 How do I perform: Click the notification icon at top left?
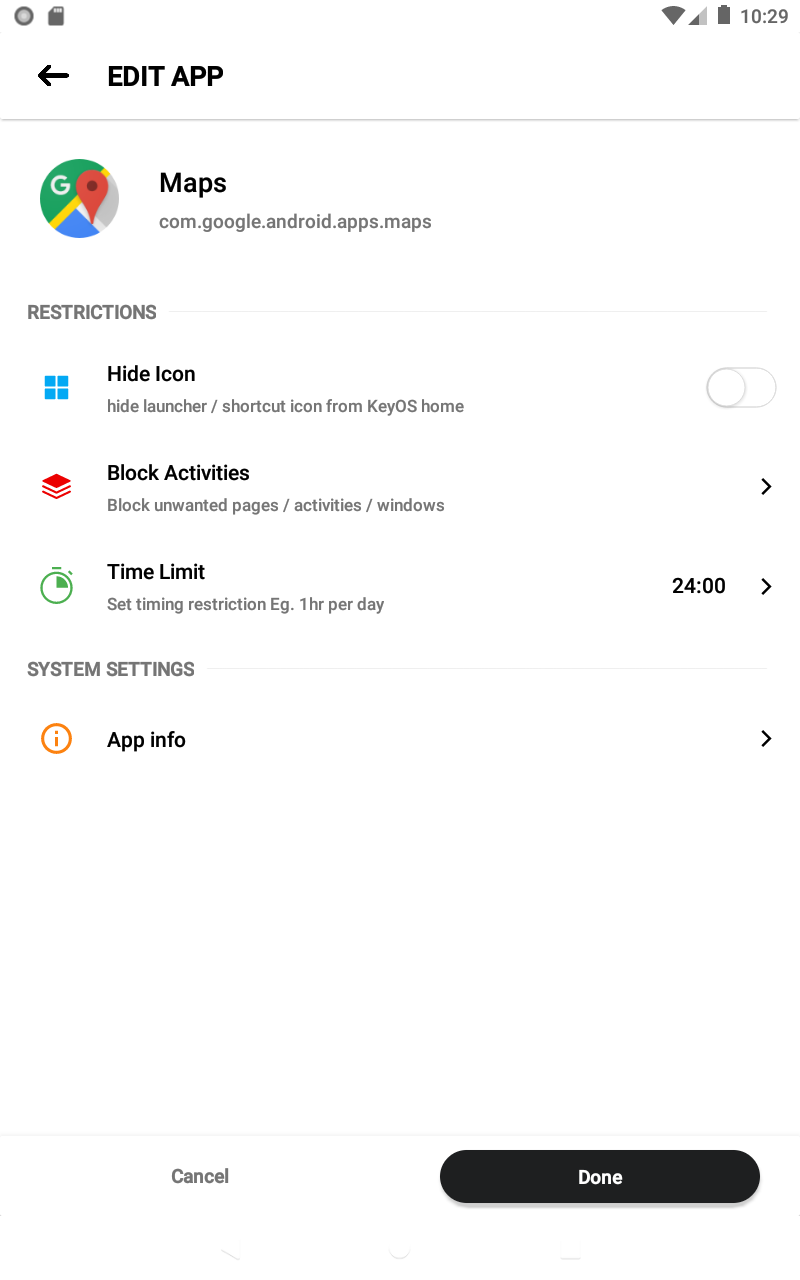tap(23, 16)
